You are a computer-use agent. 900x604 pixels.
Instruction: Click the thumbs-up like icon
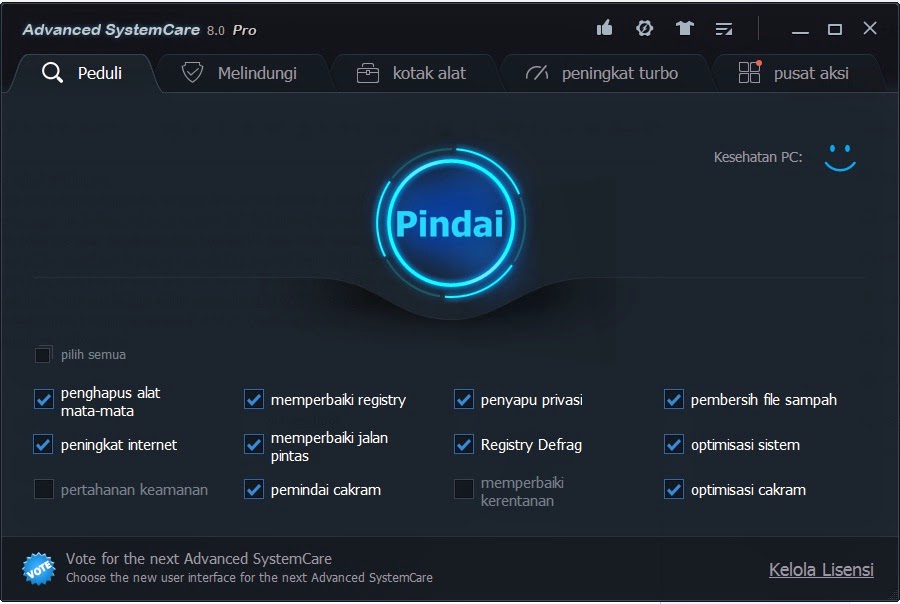[x=604, y=28]
